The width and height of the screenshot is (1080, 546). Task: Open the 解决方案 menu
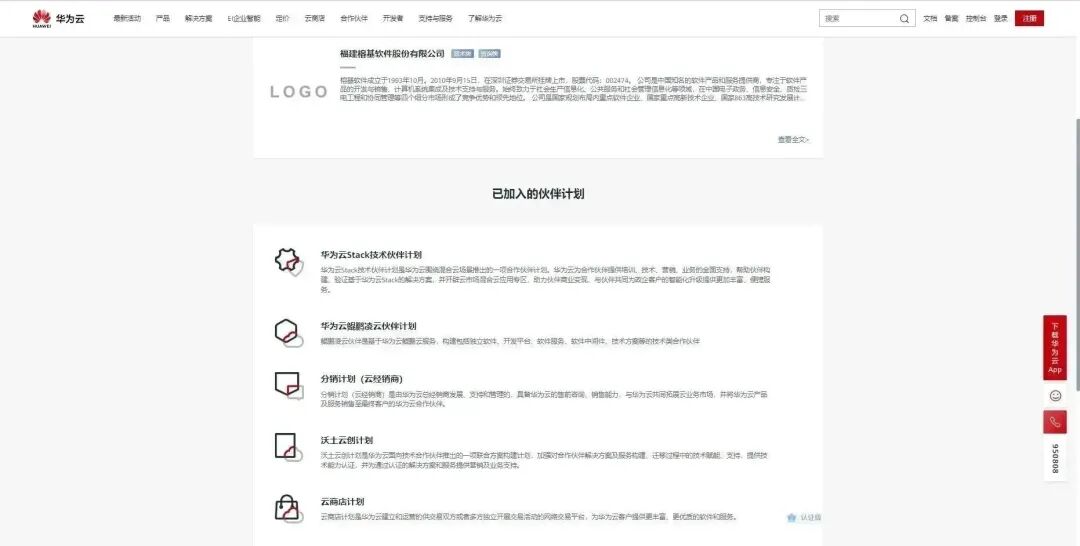pyautogui.click(x=198, y=19)
